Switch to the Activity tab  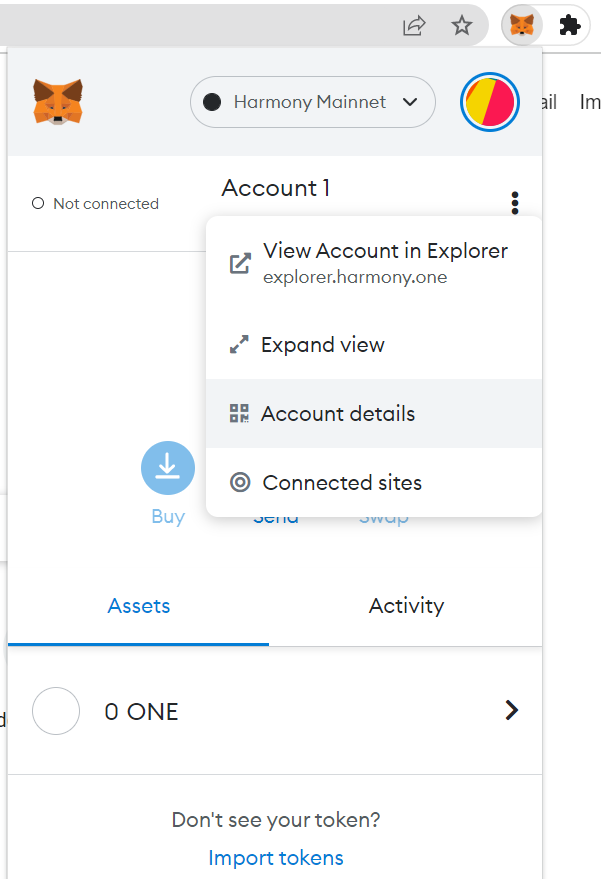pyautogui.click(x=406, y=606)
